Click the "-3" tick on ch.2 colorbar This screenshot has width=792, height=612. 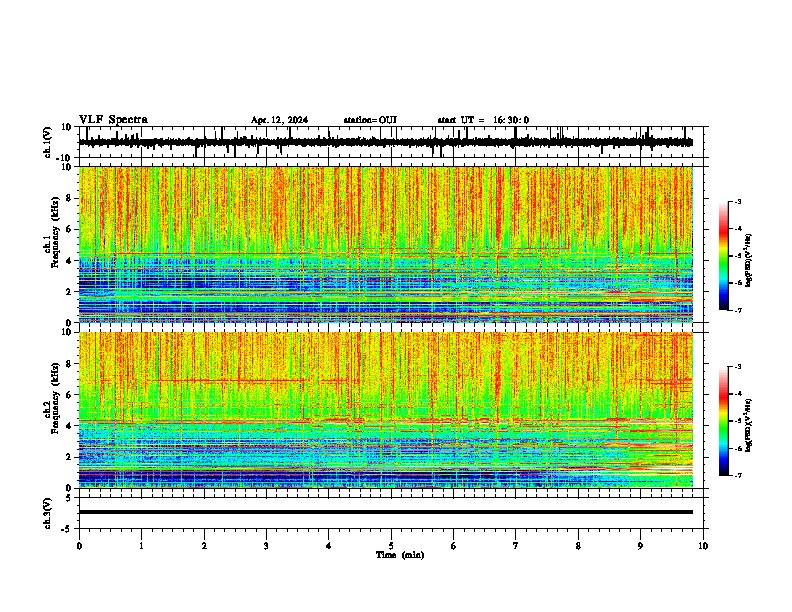tap(738, 367)
